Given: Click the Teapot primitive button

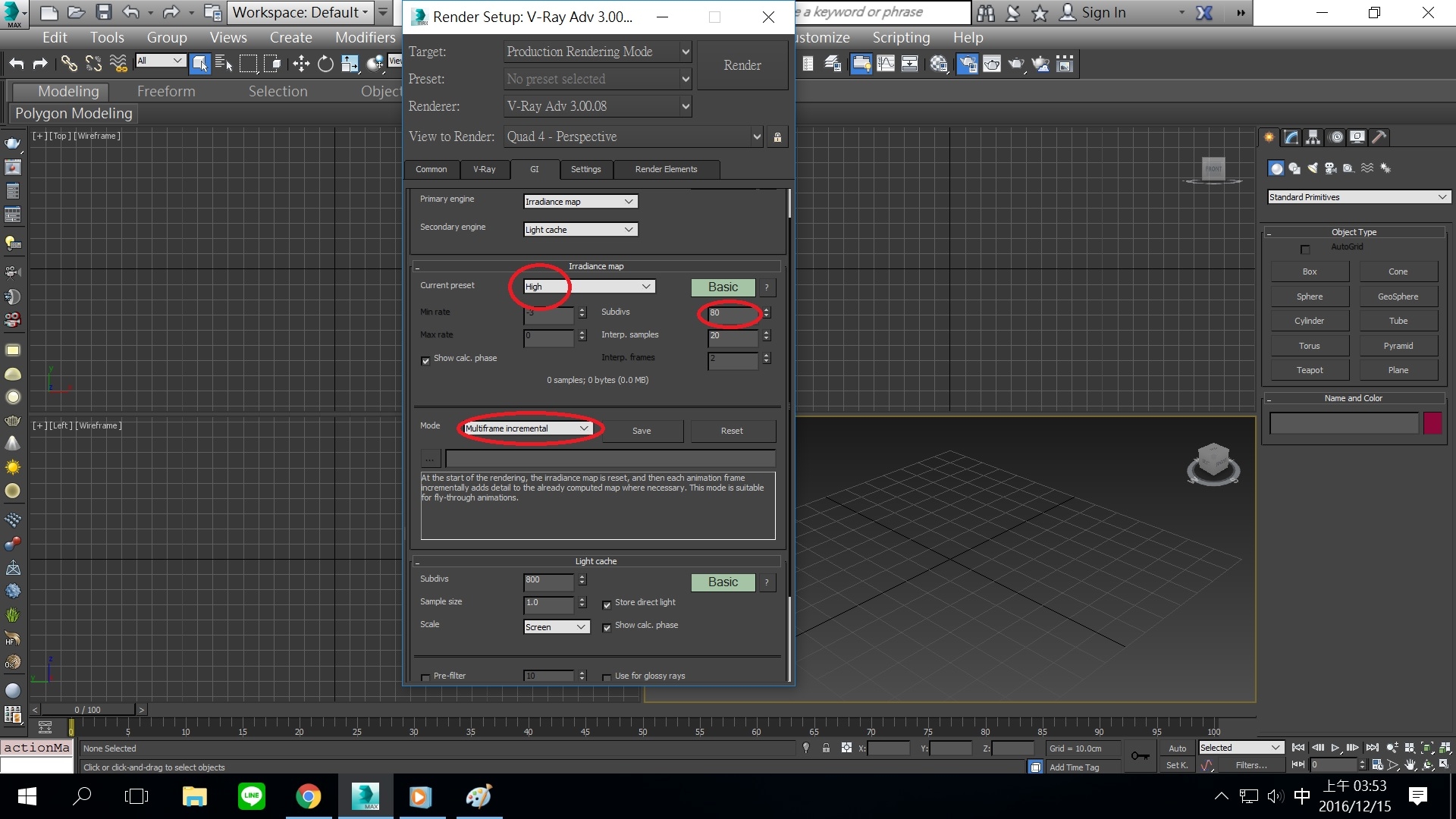Looking at the screenshot, I should coord(1310,370).
